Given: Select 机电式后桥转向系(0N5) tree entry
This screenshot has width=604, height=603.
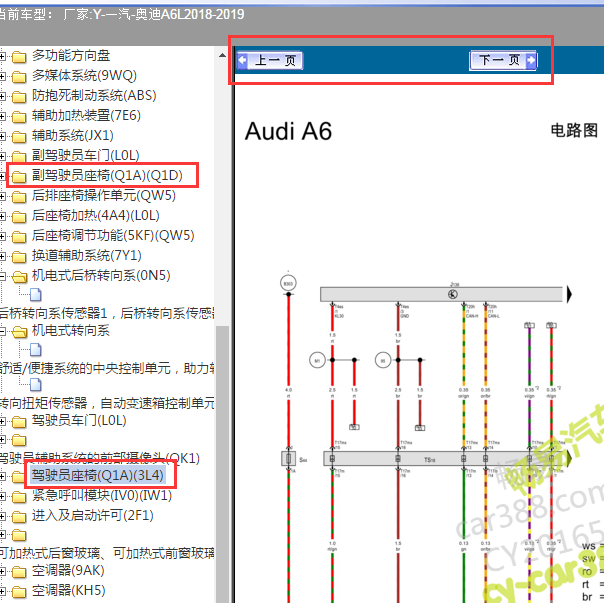Looking at the screenshot, I should click(x=101, y=275).
